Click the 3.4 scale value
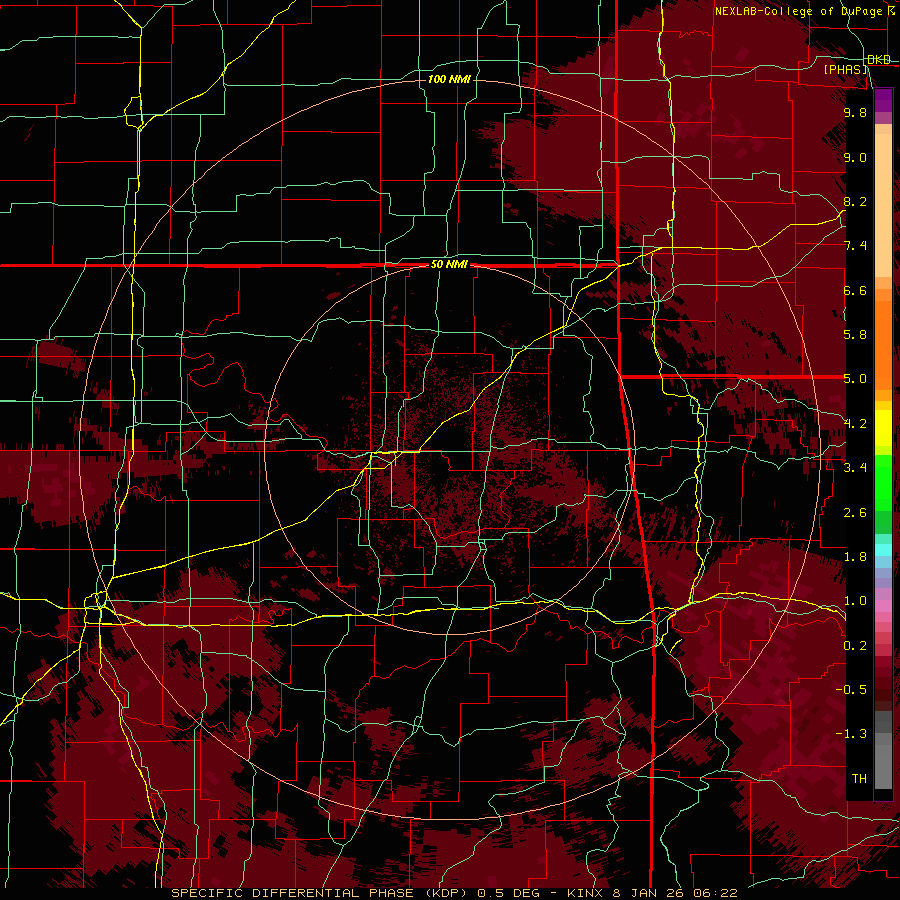 click(855, 468)
